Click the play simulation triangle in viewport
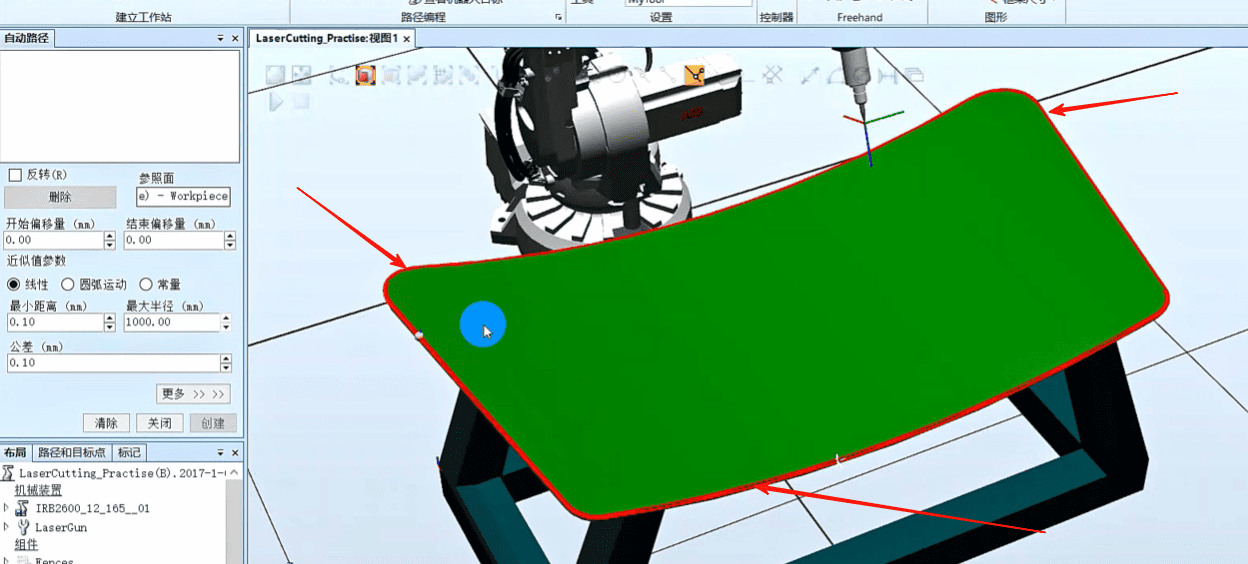 275,101
